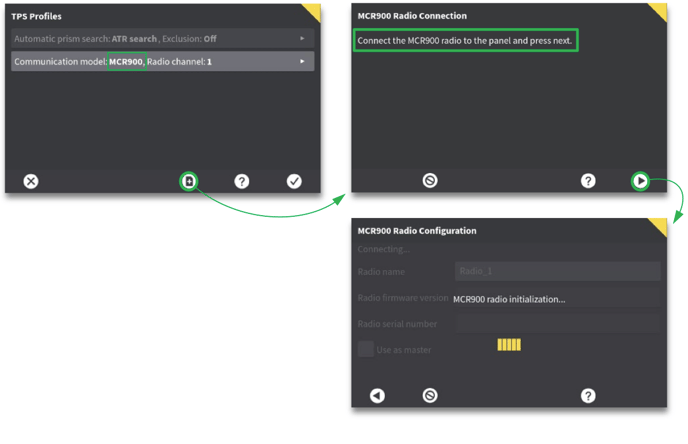Image resolution: width=688 pixels, height=444 pixels.
Task: Go back using arrow in Radio Configuration
Action: 377,396
